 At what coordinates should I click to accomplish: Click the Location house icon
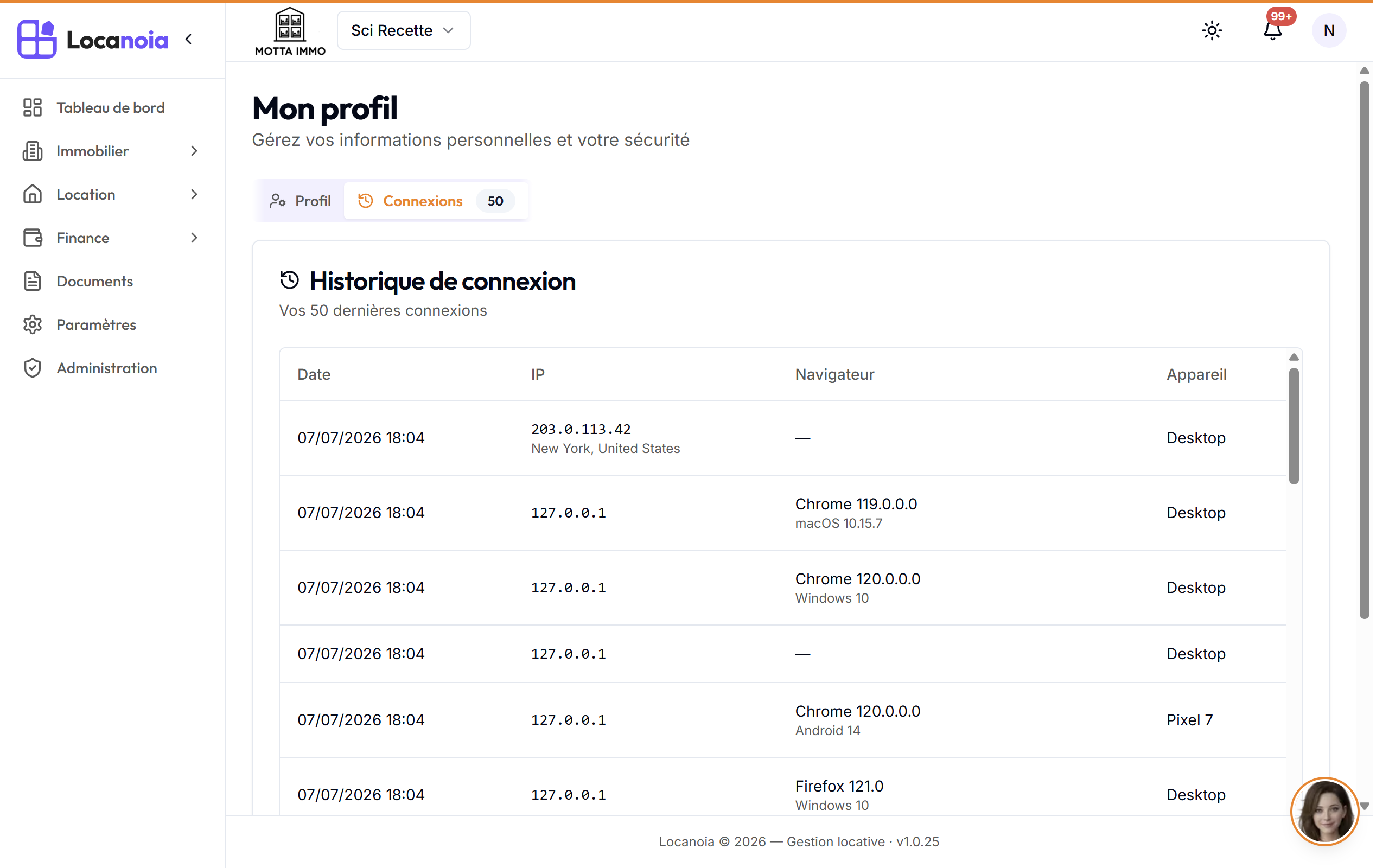(33, 194)
